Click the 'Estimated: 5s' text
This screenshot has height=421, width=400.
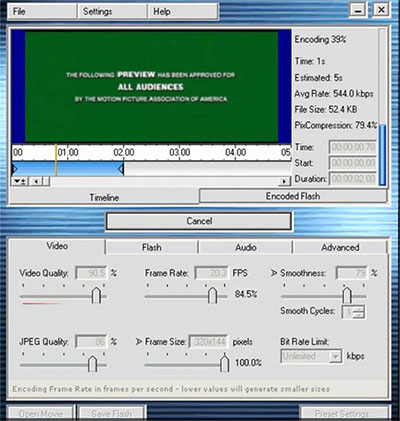318,78
